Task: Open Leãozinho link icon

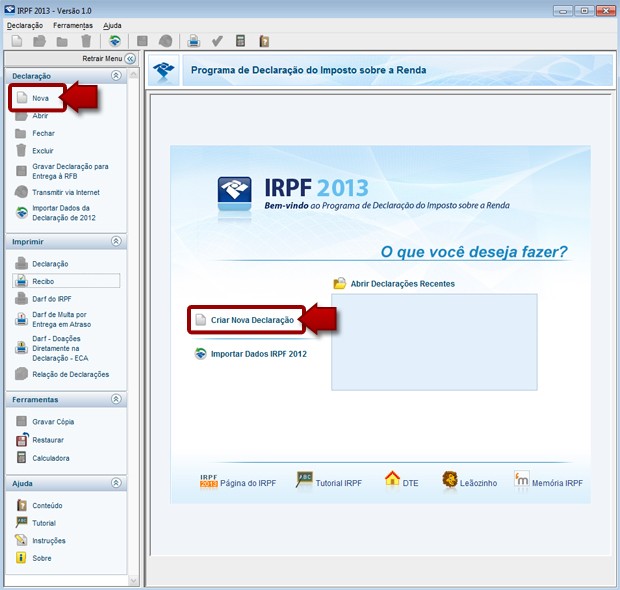Action: (450, 480)
